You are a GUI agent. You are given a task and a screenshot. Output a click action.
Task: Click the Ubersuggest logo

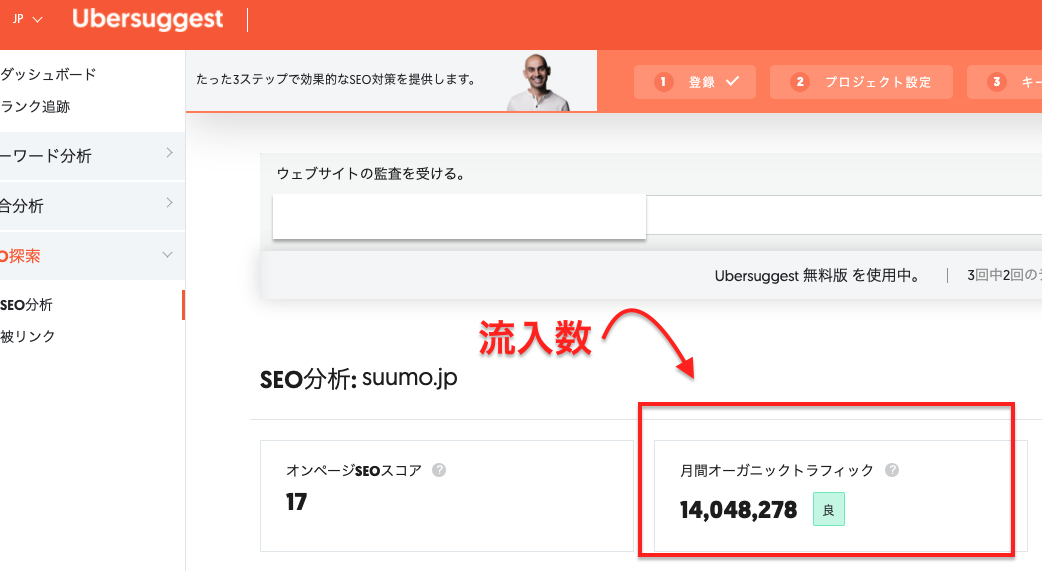[148, 19]
